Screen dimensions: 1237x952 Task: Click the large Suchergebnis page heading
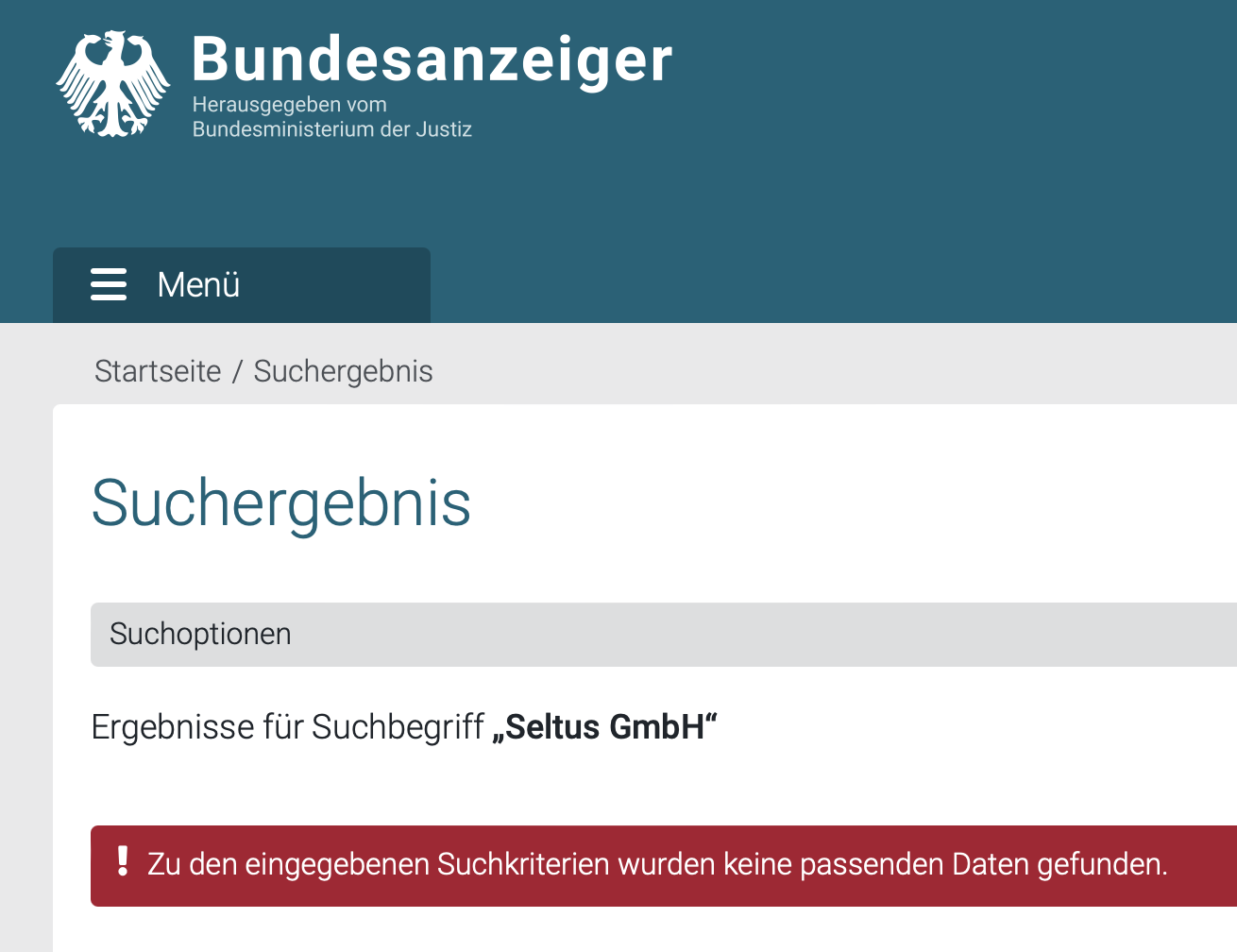(280, 502)
